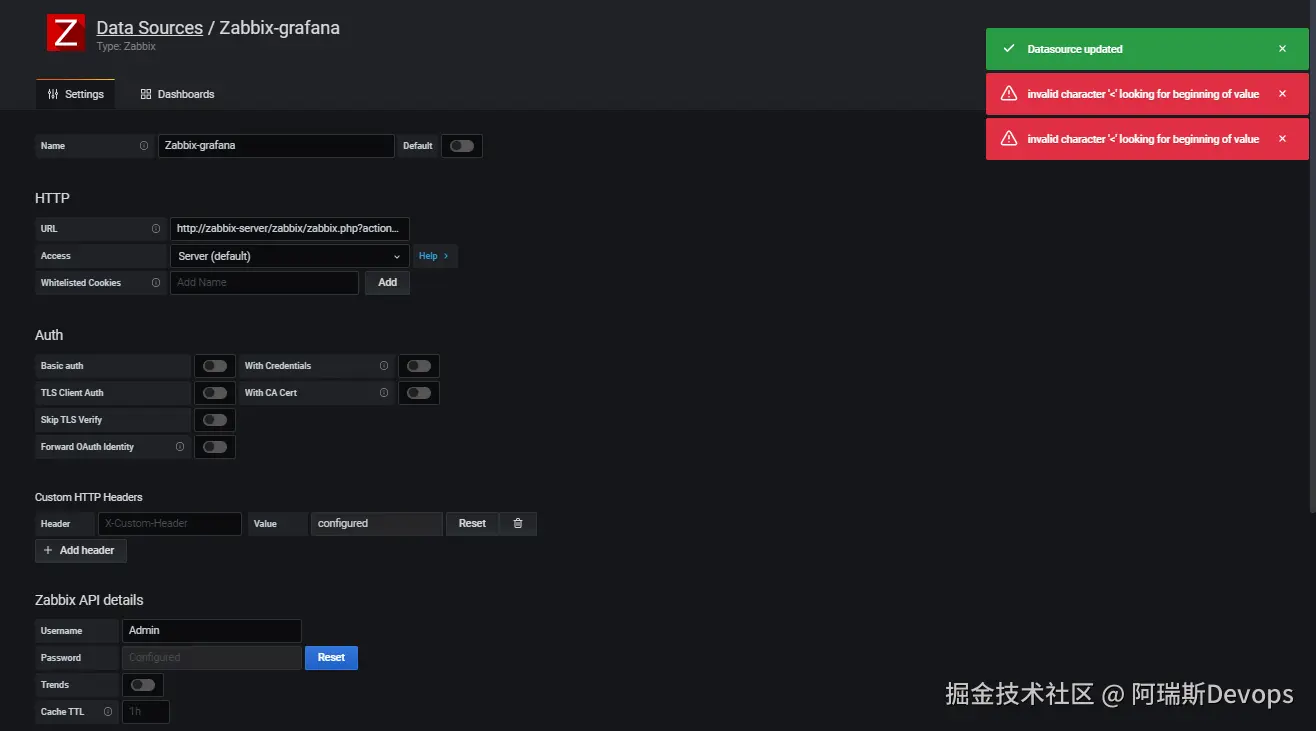This screenshot has width=1316, height=731.
Task: Click Add button for whitelisted cookies
Action: [387, 283]
